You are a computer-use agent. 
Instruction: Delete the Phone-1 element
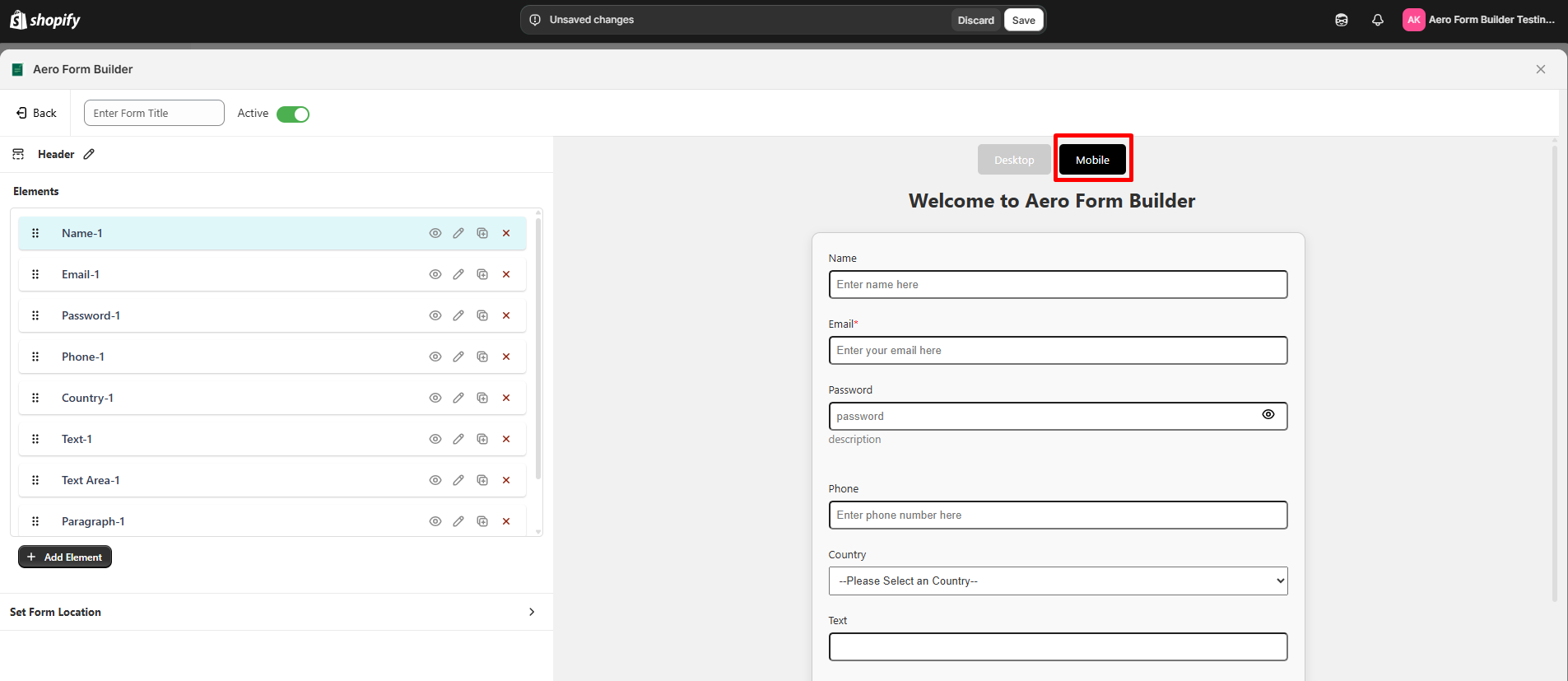[x=506, y=357]
